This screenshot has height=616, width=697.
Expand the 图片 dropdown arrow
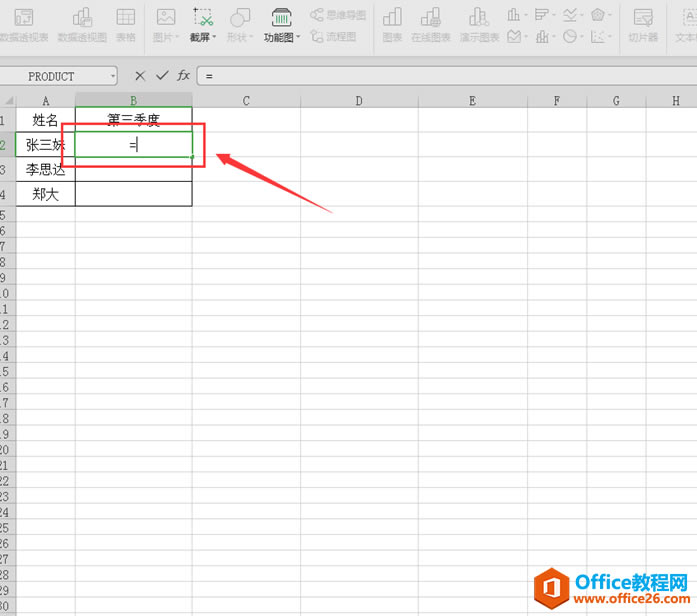[177, 37]
